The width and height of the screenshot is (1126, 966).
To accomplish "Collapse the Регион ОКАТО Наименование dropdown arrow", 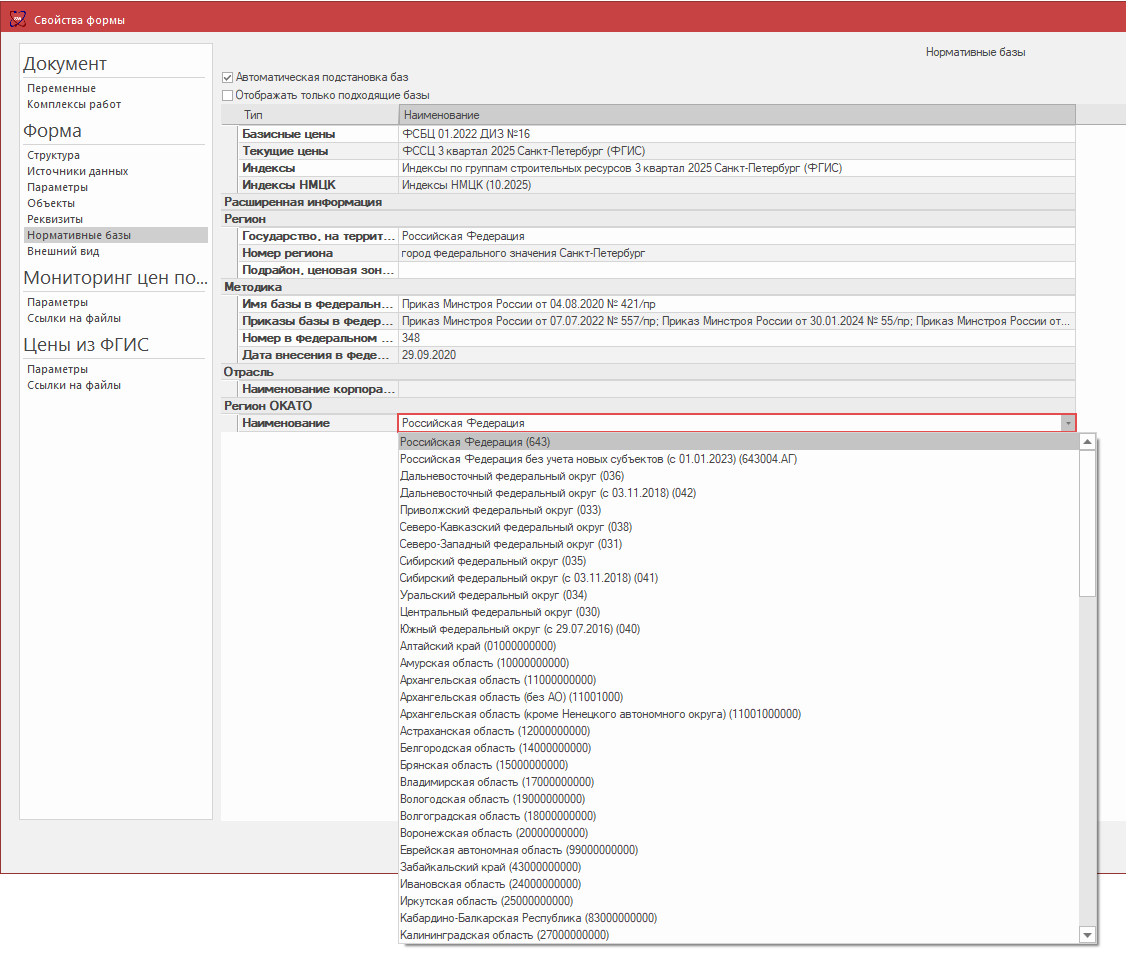I will coord(1068,423).
